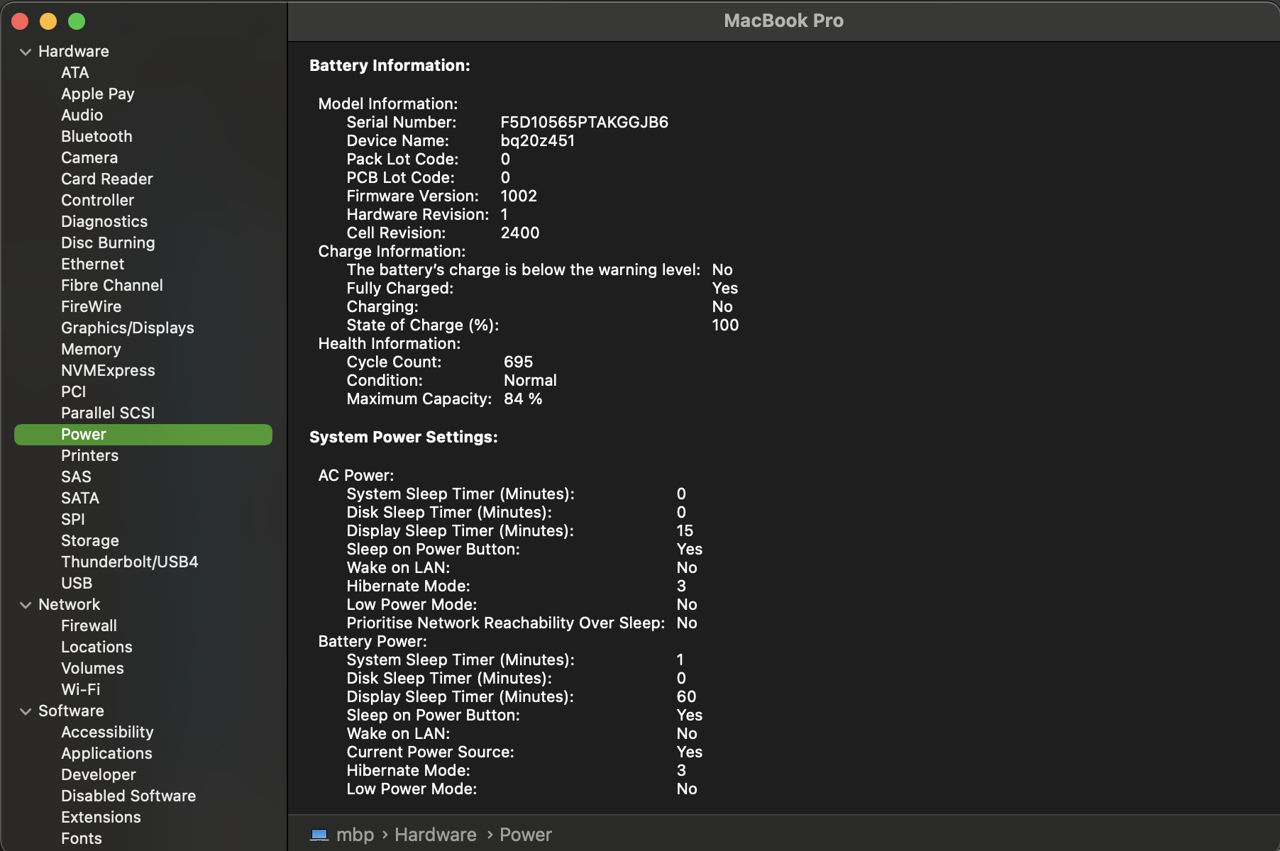The image size is (1280, 851).
Task: Open Fonts under Software
Action: point(81,839)
